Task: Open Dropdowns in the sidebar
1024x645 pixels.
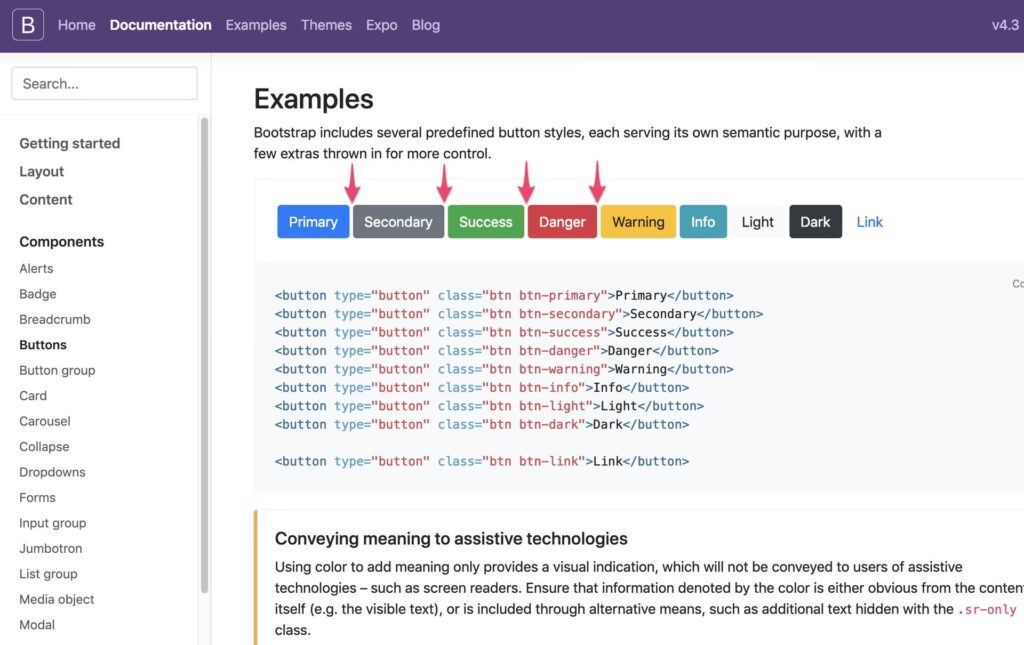Action: 52,472
